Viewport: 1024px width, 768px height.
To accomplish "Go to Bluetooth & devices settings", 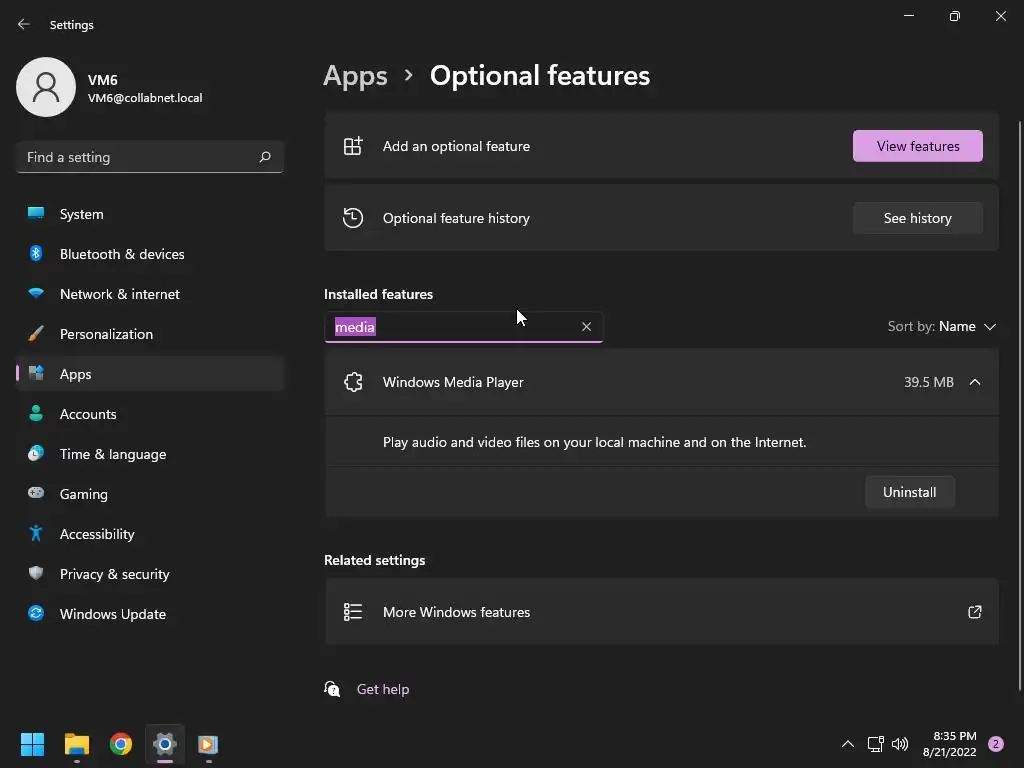I will click(x=122, y=254).
